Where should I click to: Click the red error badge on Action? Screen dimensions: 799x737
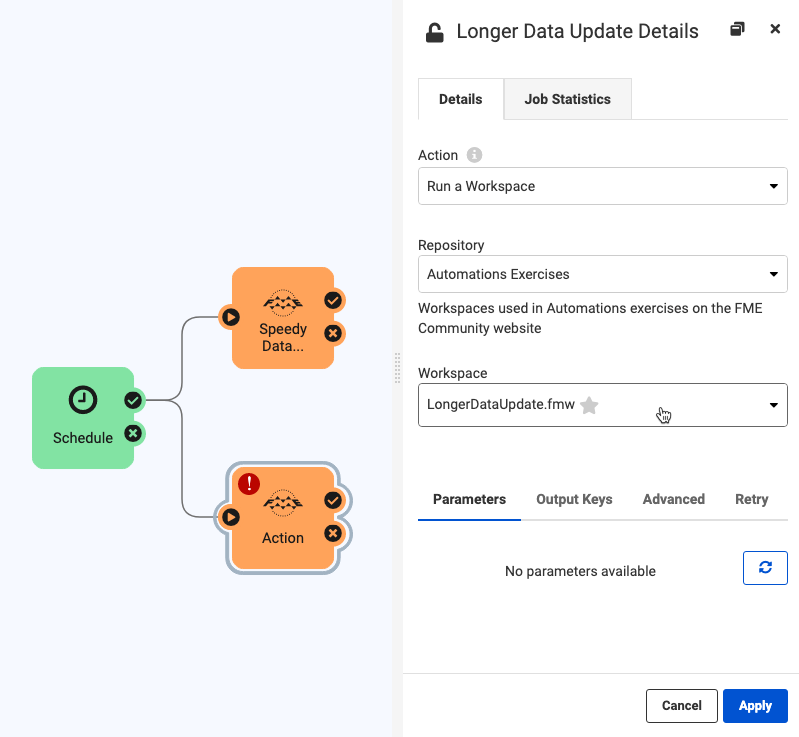249,484
